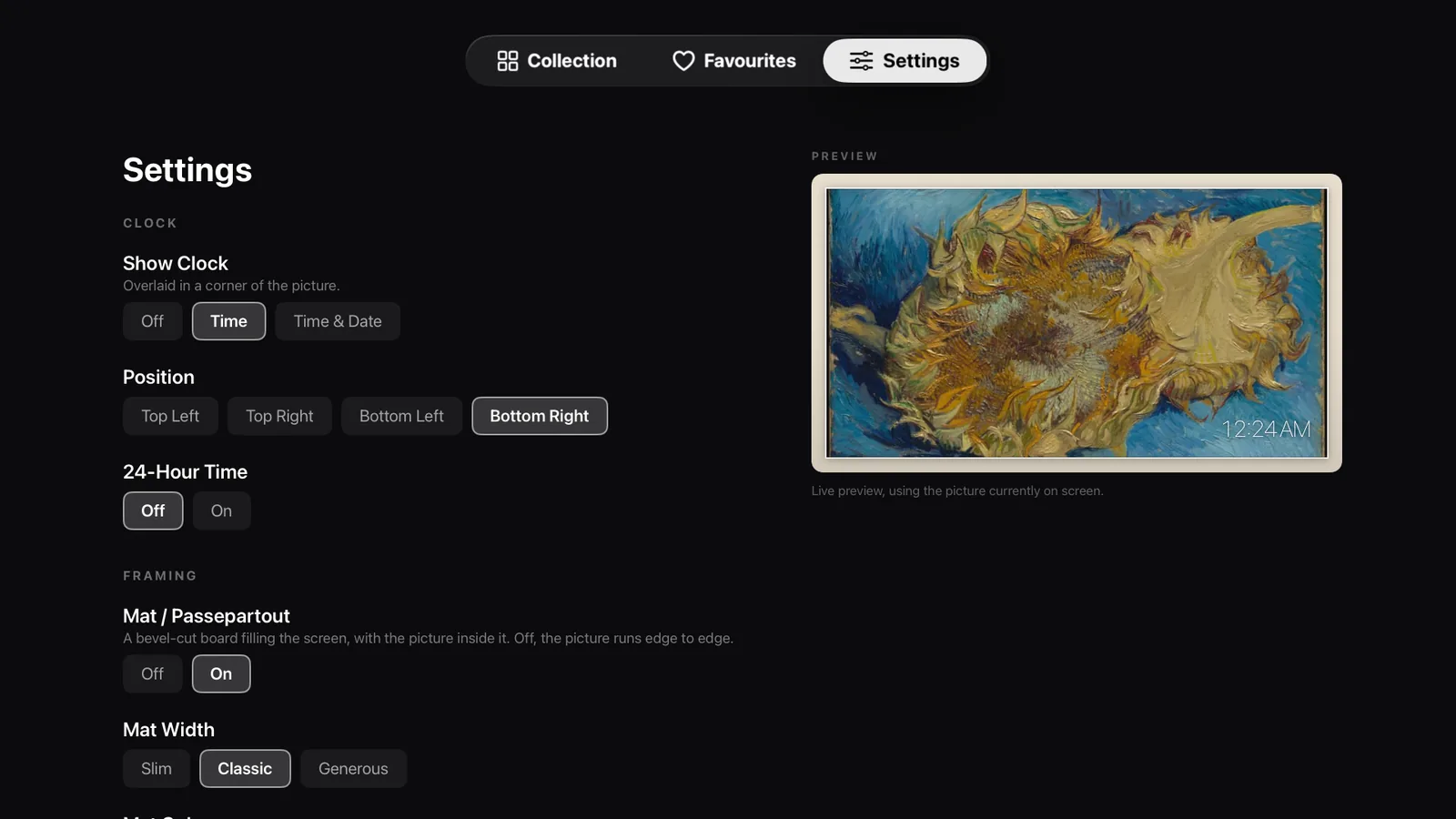Move clock position to Bottom Left
The height and width of the screenshot is (819, 1456).
[x=401, y=416]
